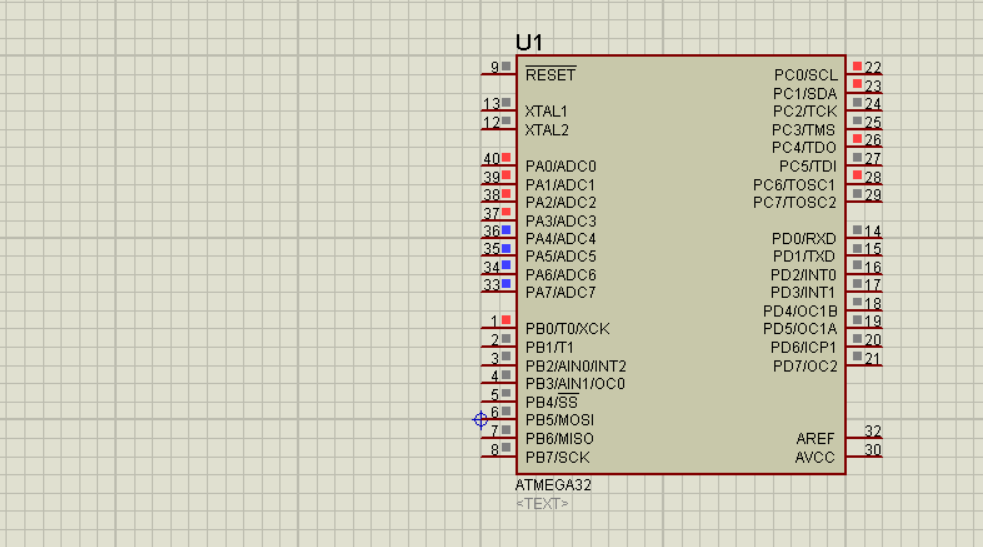
Task: Click the PB7/SCK pin label
Action: click(x=557, y=457)
